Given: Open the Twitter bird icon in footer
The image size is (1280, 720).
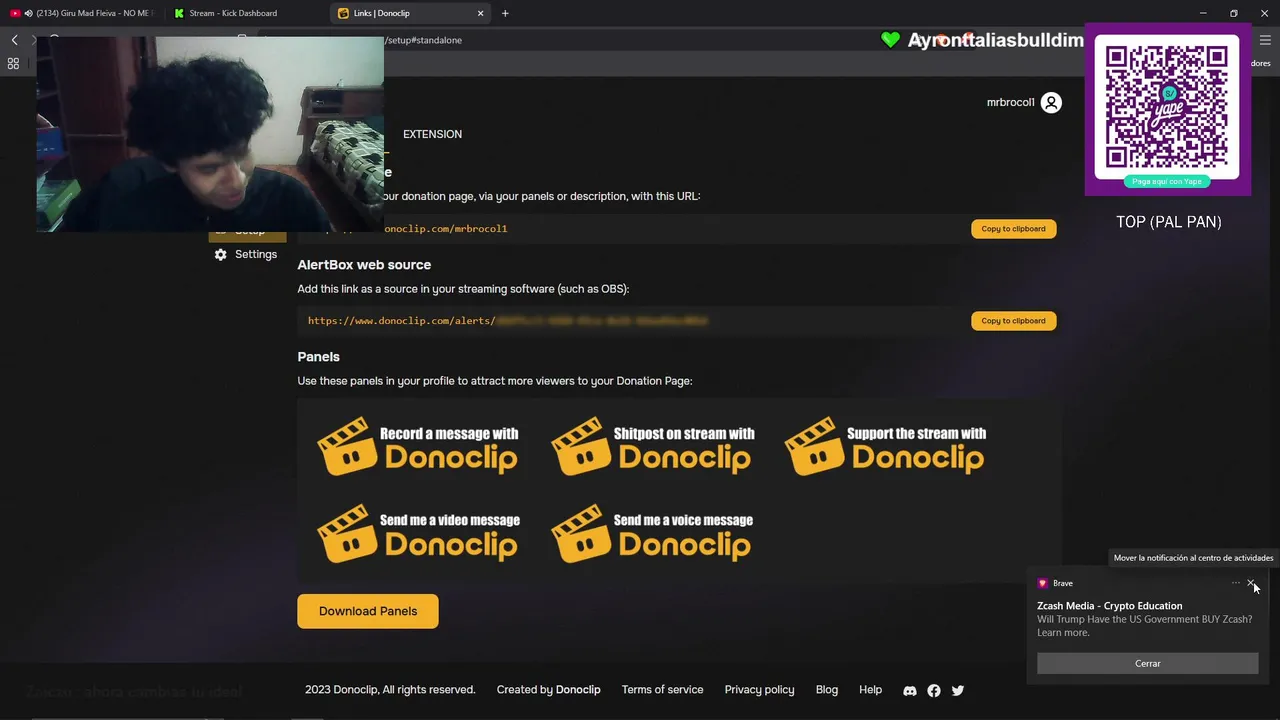Looking at the screenshot, I should pos(958,691).
